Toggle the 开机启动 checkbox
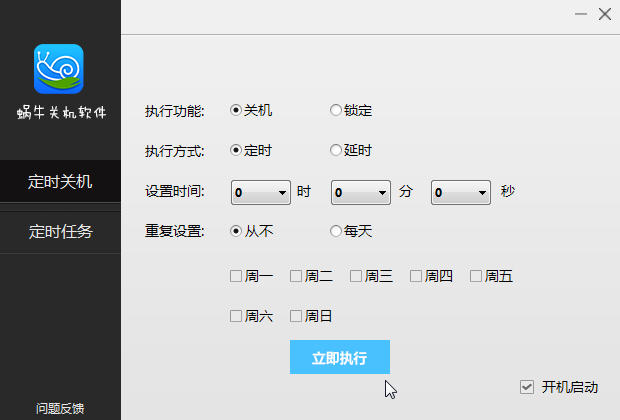Screen dimensions: 620x420 click(527, 387)
